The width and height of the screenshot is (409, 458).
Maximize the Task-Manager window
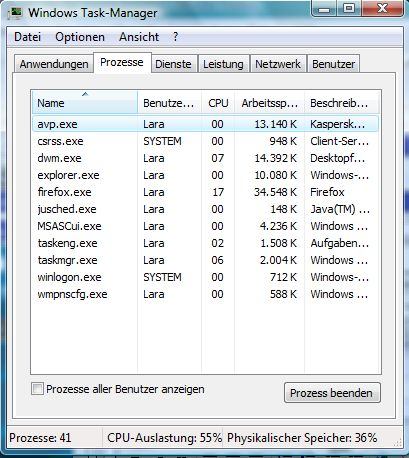(349, 8)
